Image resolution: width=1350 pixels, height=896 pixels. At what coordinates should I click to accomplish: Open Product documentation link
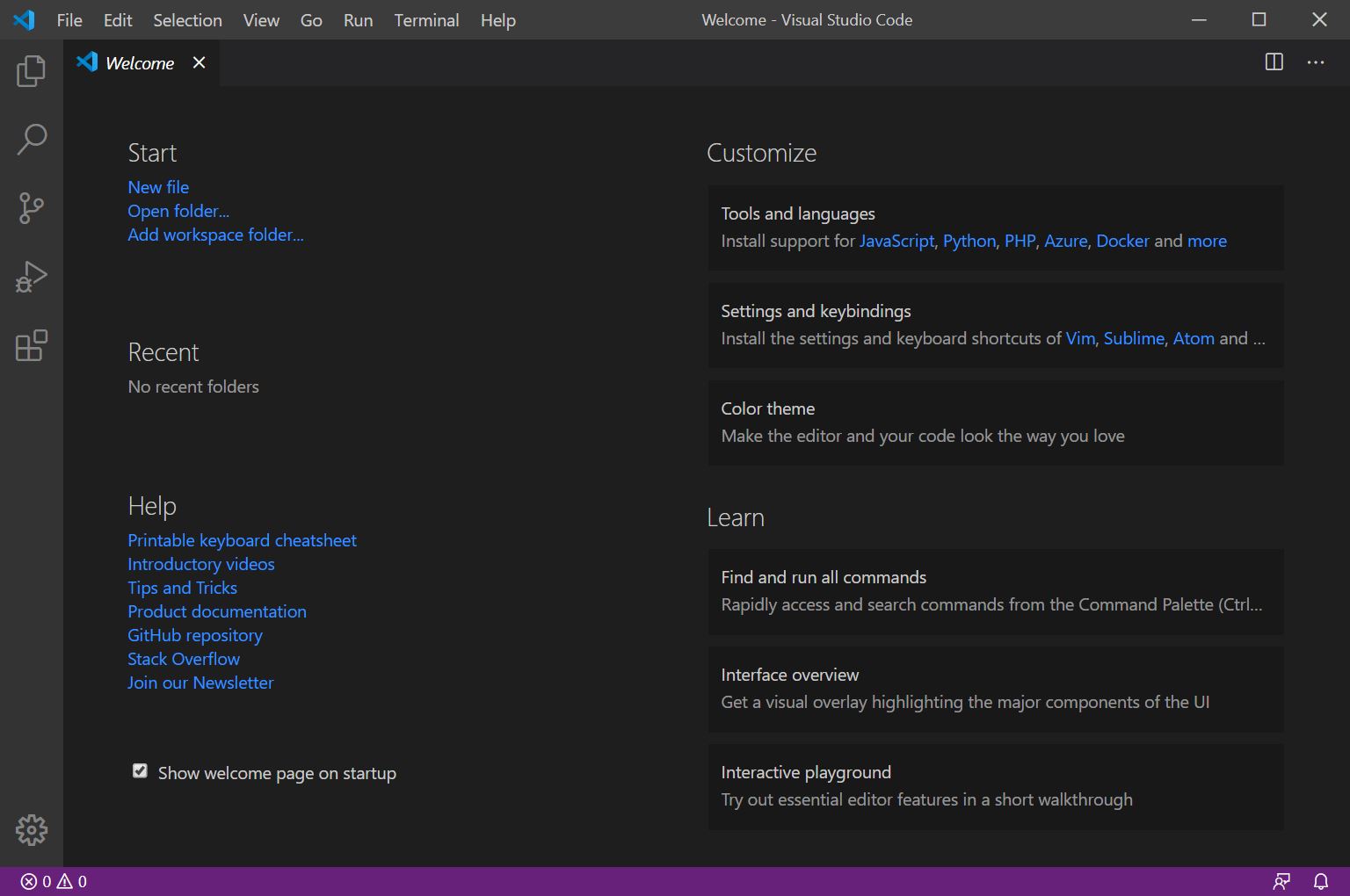pos(217,611)
